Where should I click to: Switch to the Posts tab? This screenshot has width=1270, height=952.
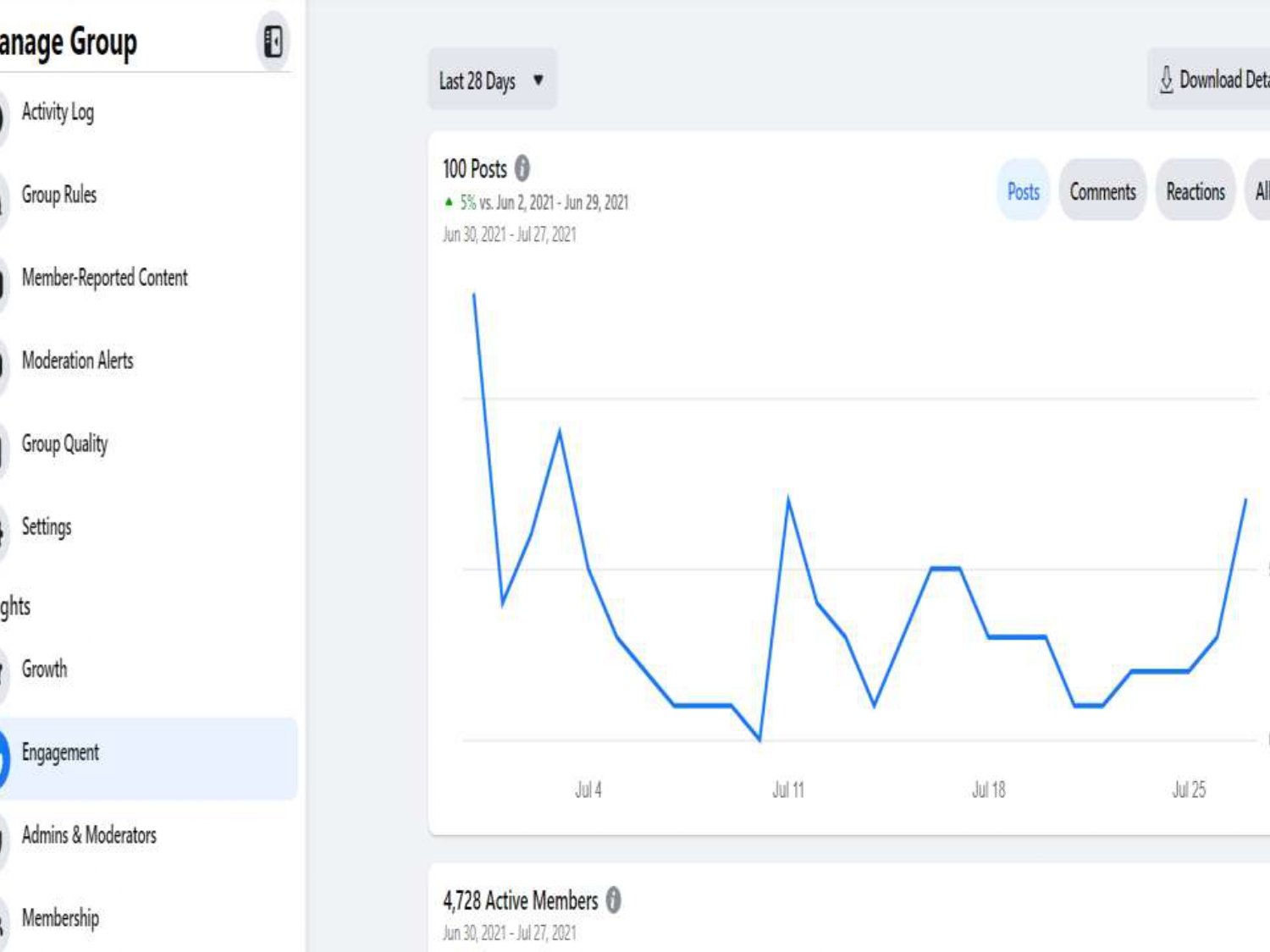pyautogui.click(x=1023, y=191)
